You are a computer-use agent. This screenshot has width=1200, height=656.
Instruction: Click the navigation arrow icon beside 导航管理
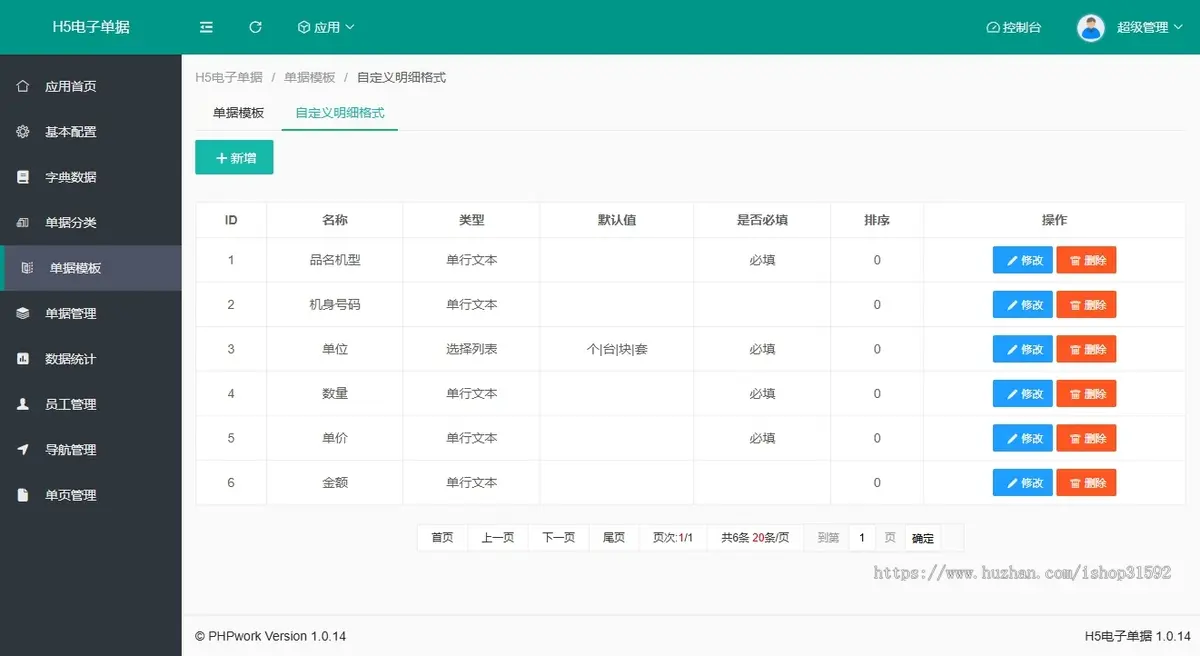23,450
